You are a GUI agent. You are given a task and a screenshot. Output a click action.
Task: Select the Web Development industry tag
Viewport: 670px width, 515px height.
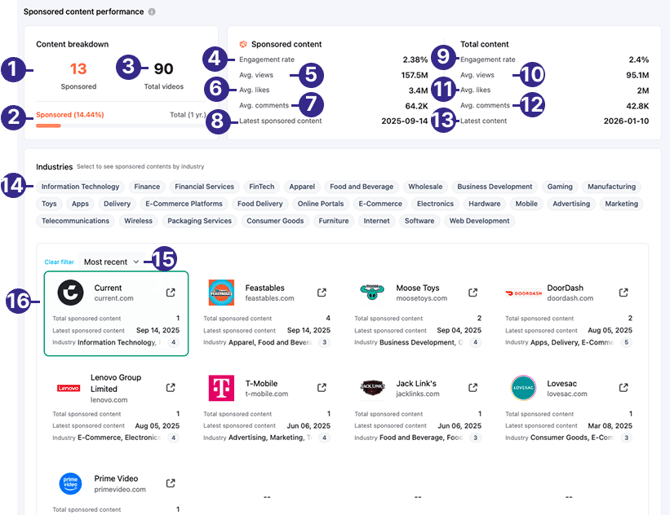click(479, 221)
